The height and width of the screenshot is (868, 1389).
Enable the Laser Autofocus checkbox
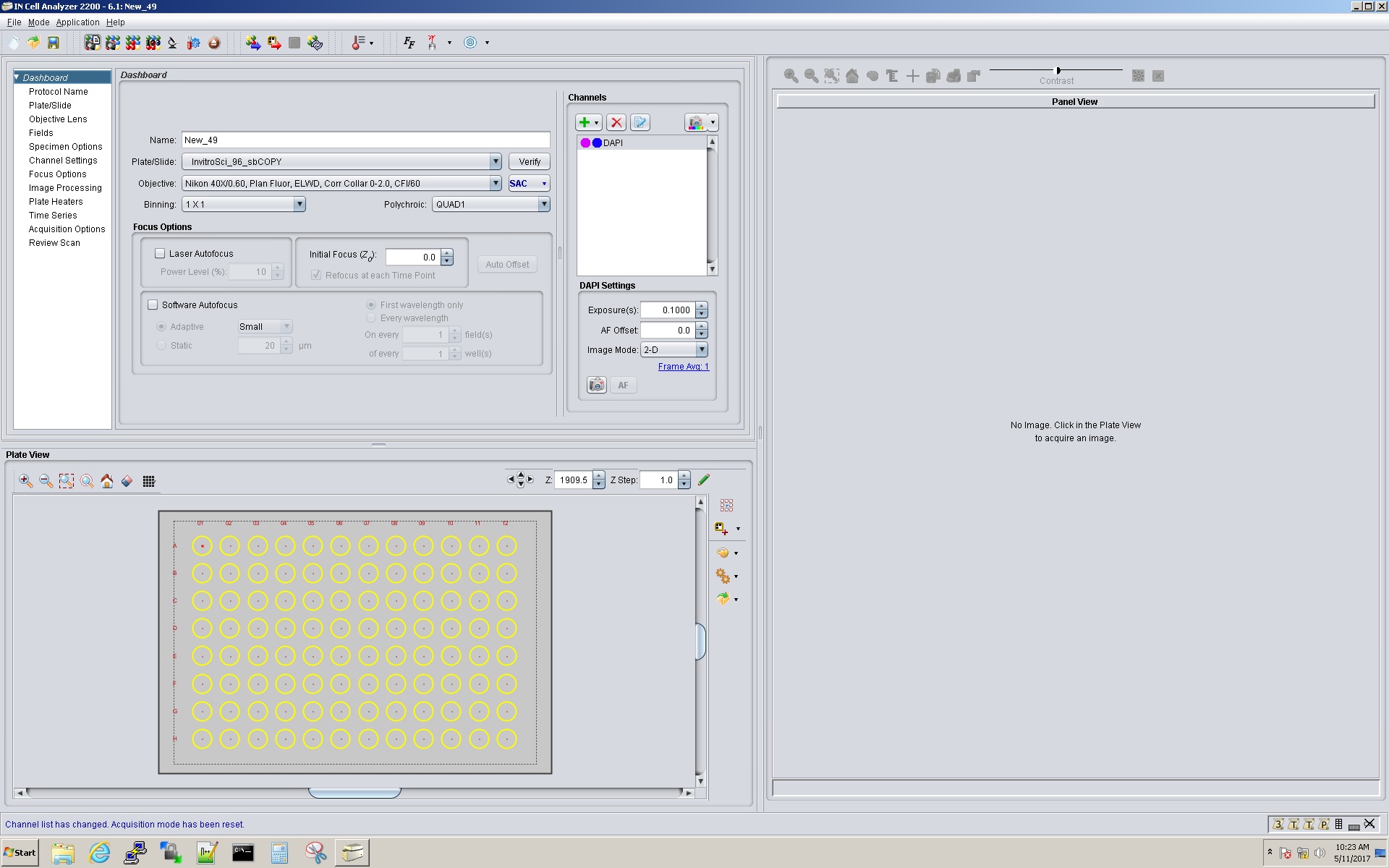160,253
